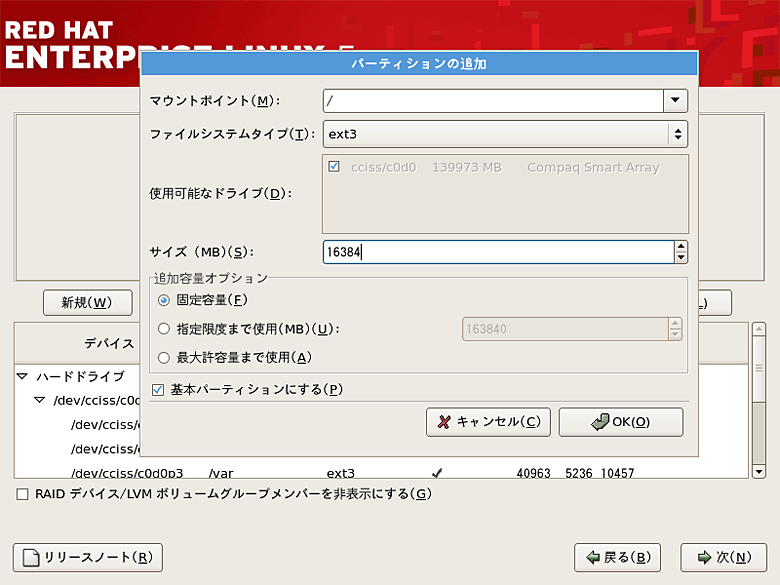780x585 pixels.
Task: Collapse the hard drive (ハードドライブ) tree node
Action: tap(22, 376)
